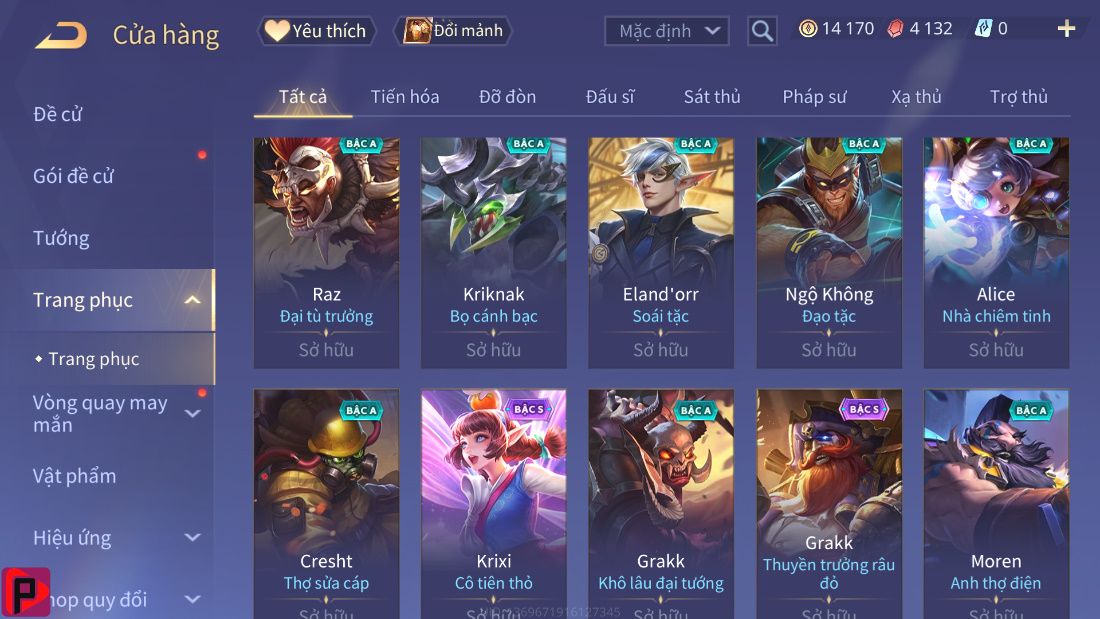The height and width of the screenshot is (619, 1100).
Task: Switch to the Pháp sư tab
Action: (814, 97)
